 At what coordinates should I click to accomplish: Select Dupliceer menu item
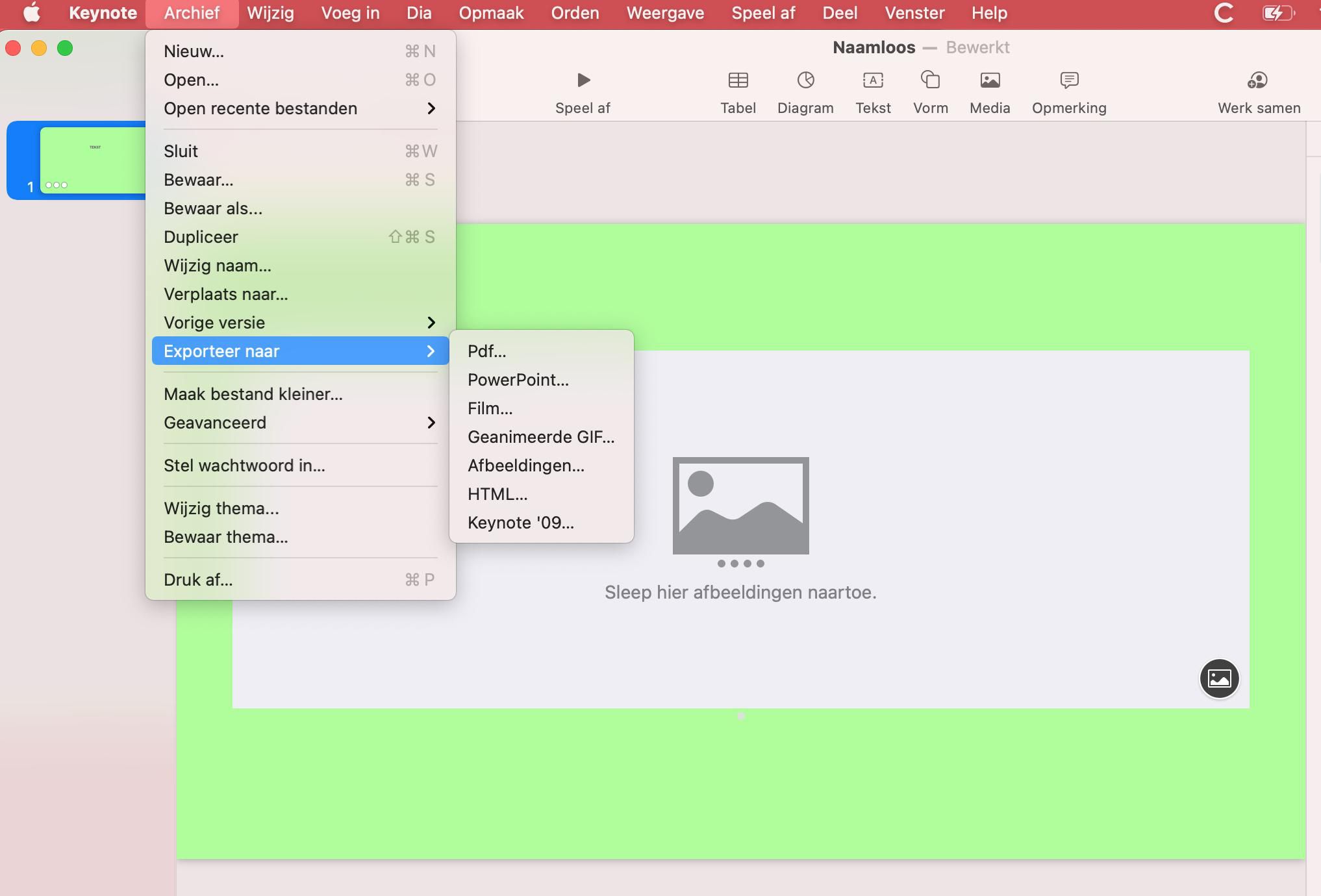point(300,237)
